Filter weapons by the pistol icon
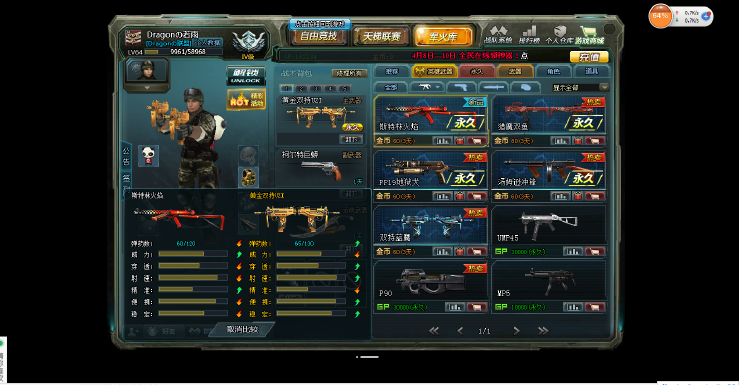 click(x=461, y=87)
